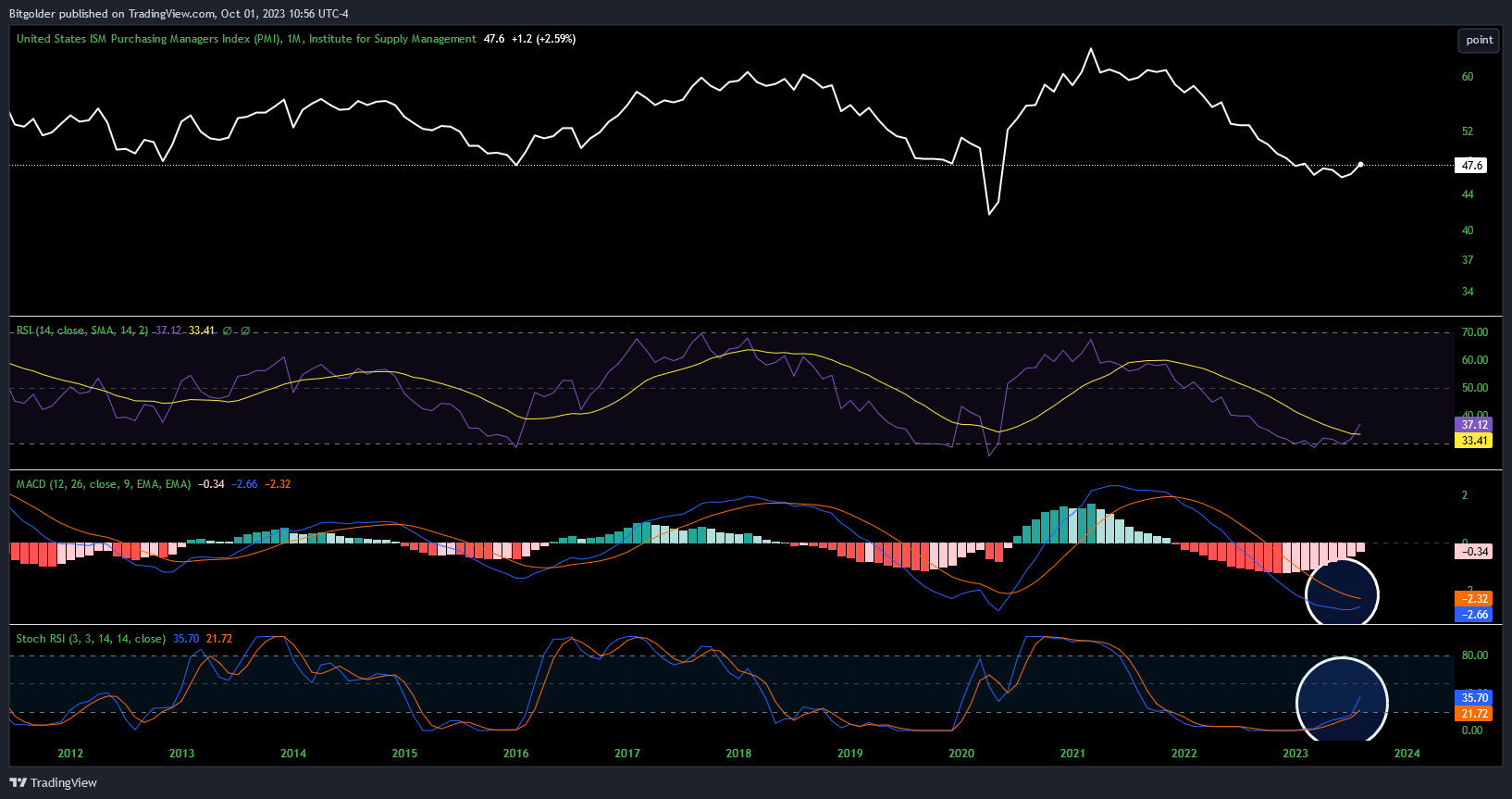Click the year 2022 on the time axis

click(x=1184, y=754)
